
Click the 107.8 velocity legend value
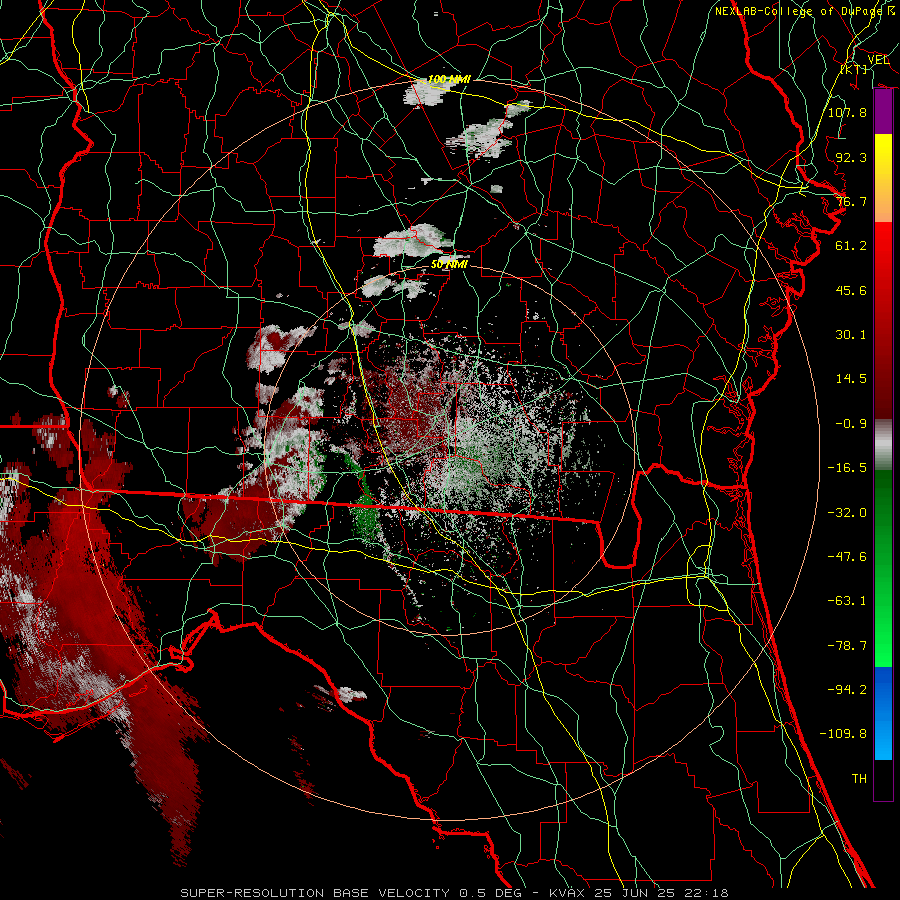tap(847, 112)
